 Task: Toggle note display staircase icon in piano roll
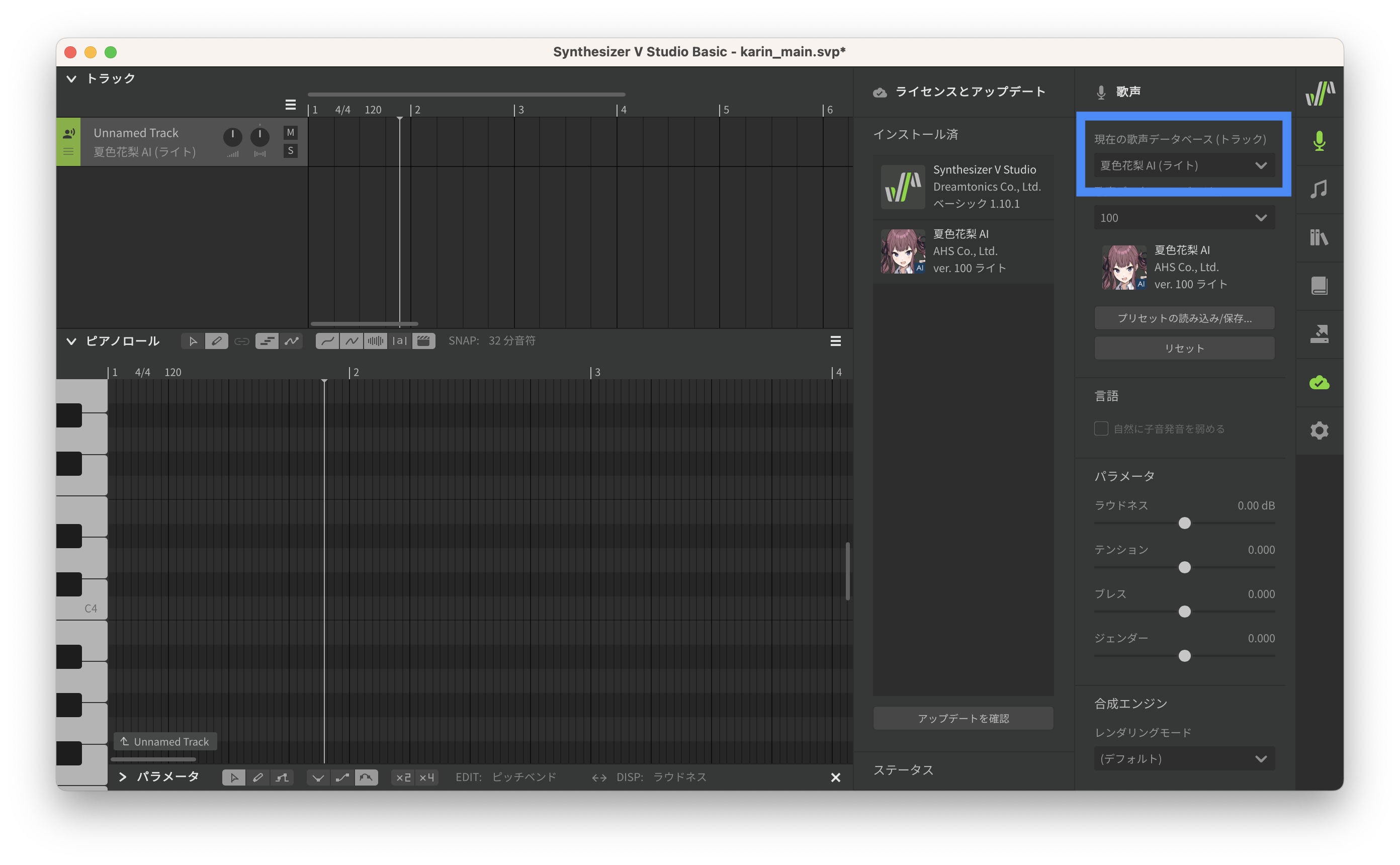pyautogui.click(x=267, y=341)
